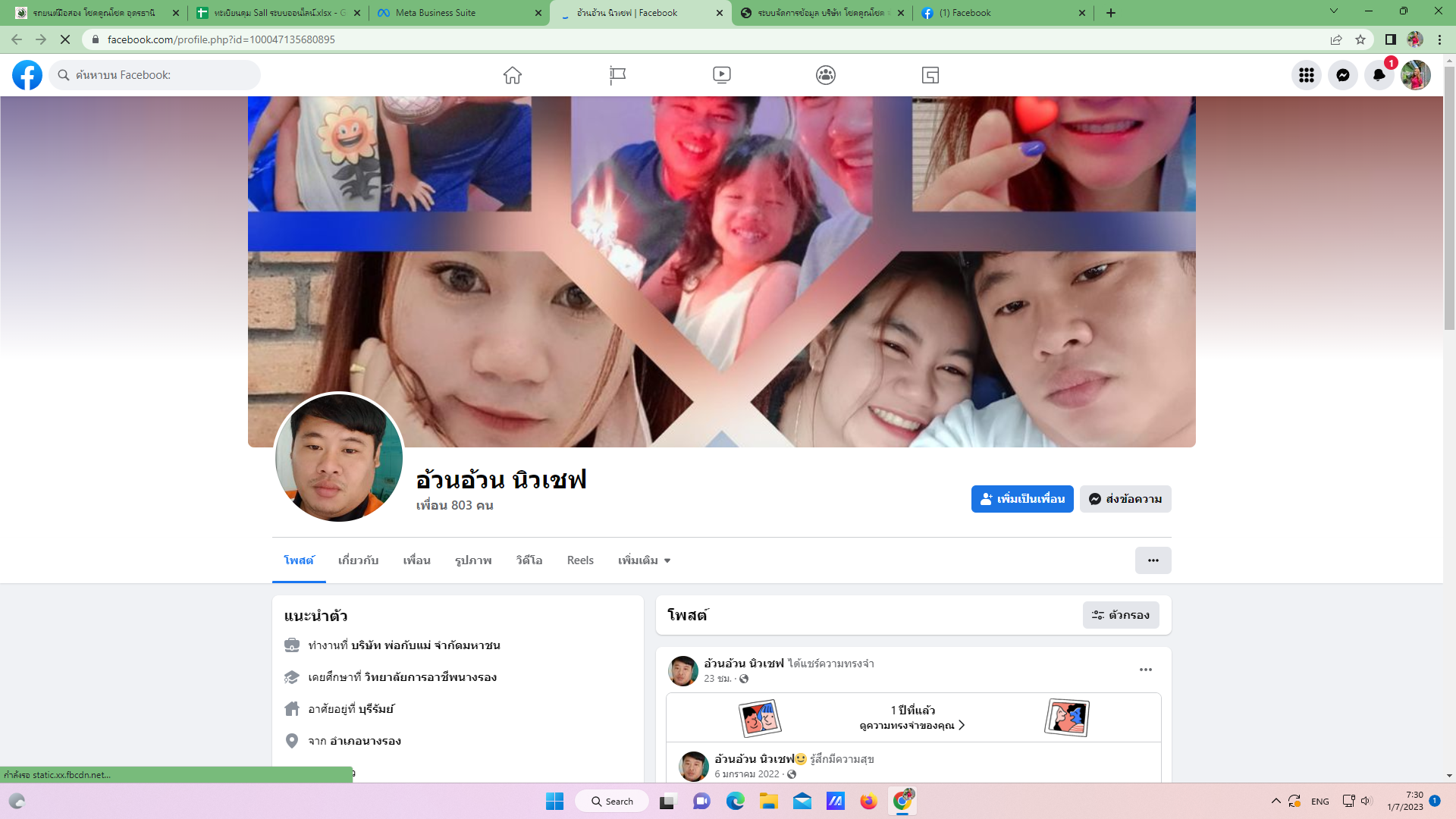The width and height of the screenshot is (1456, 819).
Task: Open profile three-dot options button
Action: pos(1153,560)
